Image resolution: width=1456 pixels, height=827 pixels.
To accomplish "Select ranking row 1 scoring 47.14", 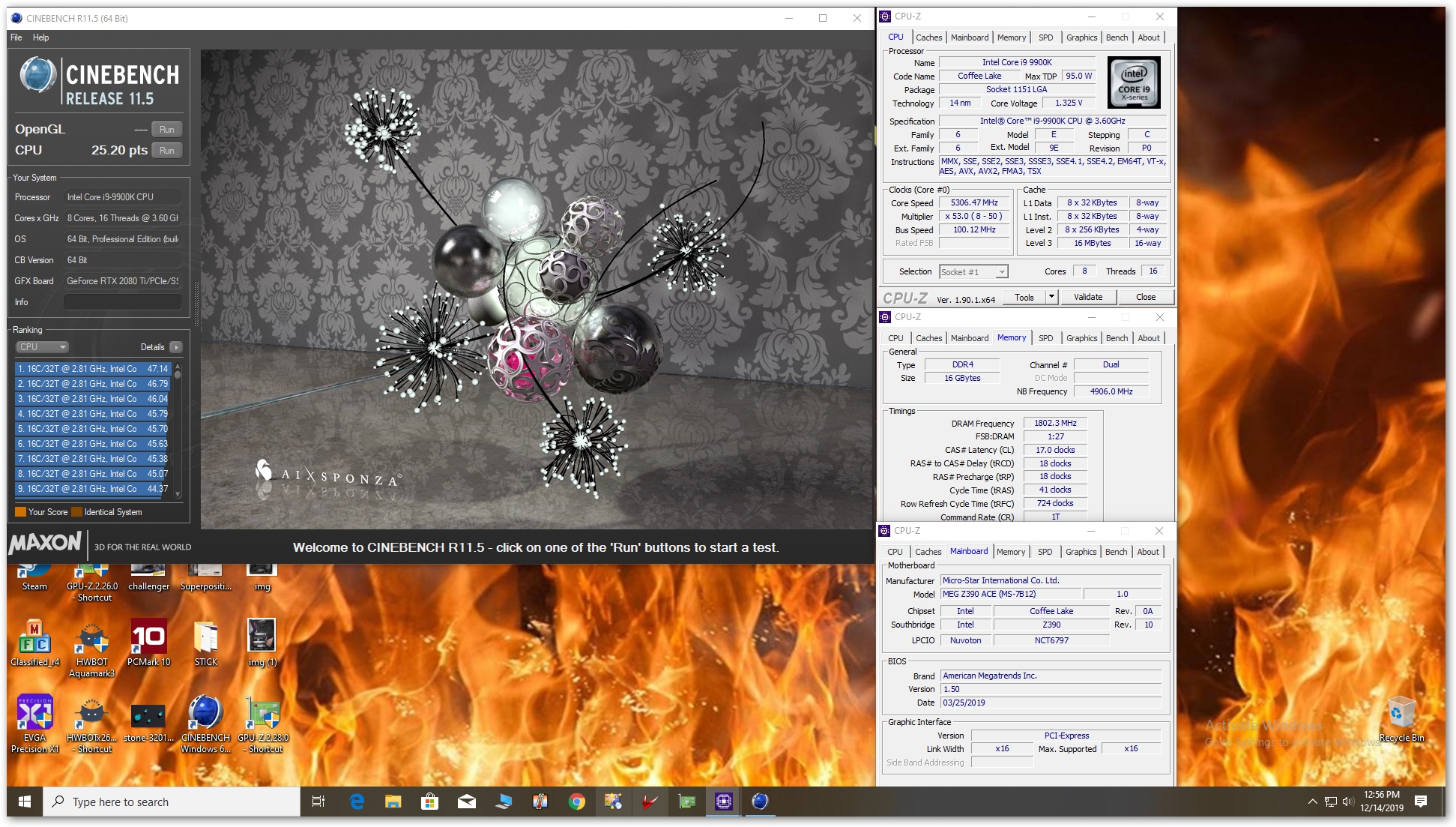I will point(93,369).
